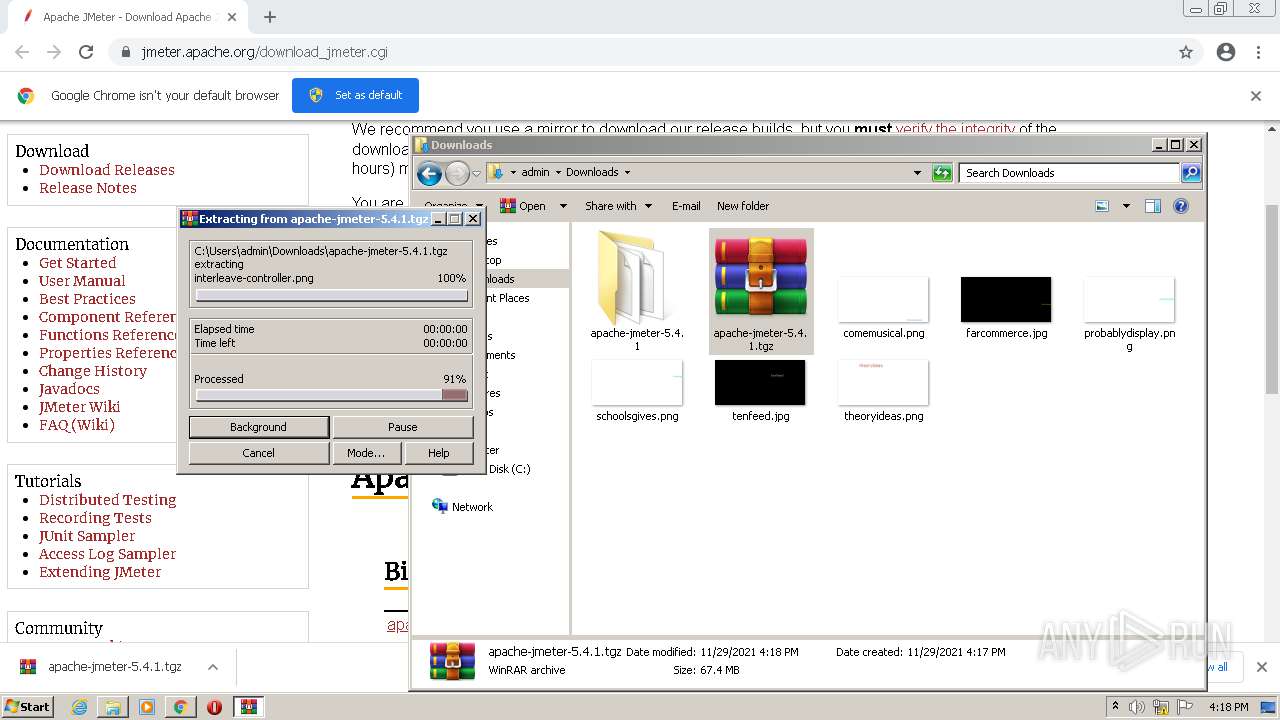
Task: Click the Search Downloads magnifier icon
Action: pos(1191,173)
